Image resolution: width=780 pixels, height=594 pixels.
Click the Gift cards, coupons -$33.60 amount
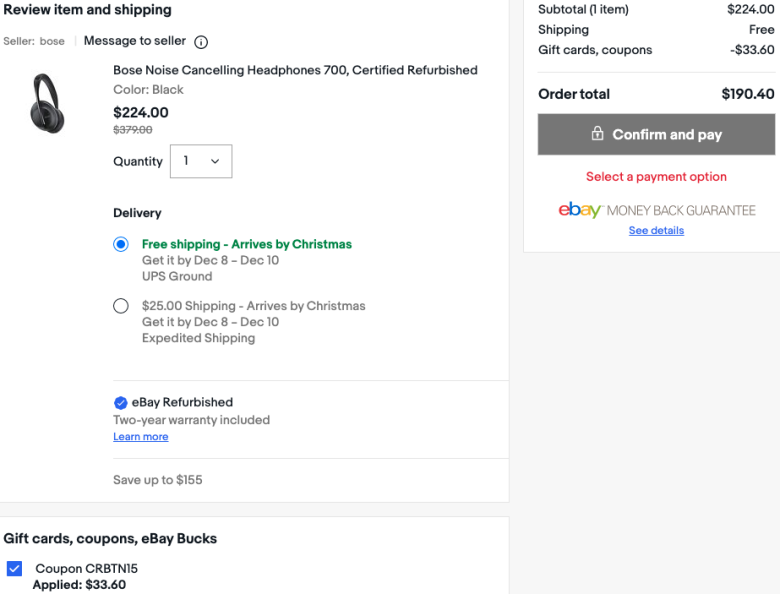[x=752, y=50]
